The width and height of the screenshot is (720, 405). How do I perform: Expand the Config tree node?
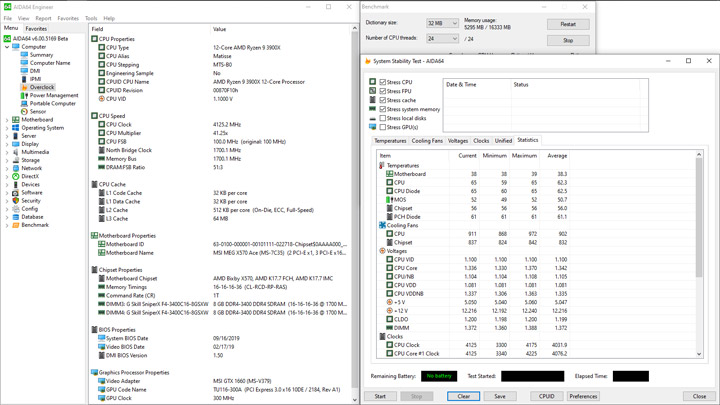point(7,209)
